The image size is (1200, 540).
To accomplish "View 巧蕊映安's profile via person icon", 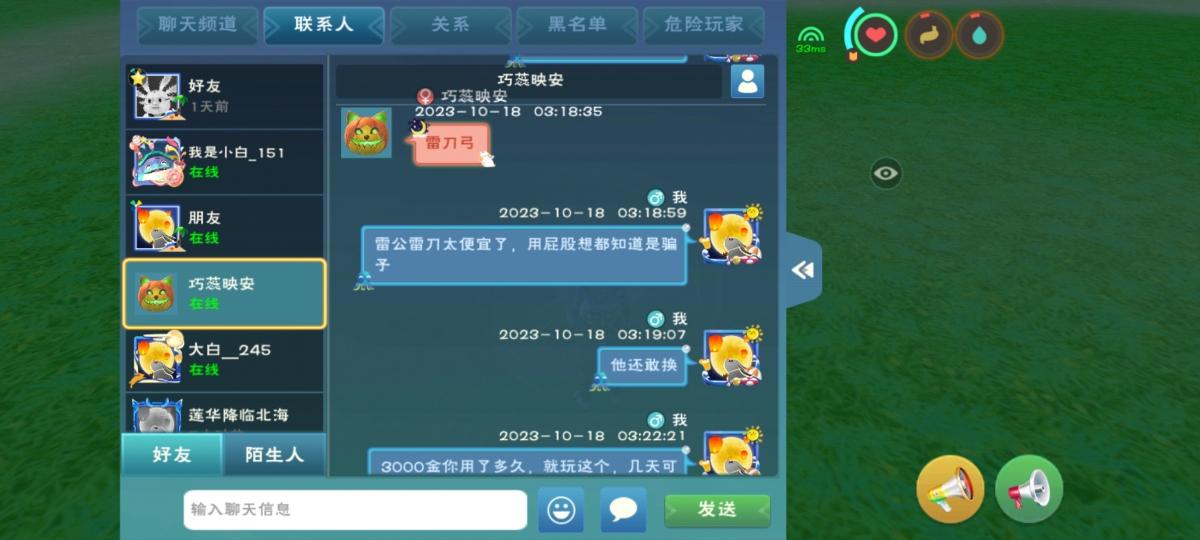I will pos(747,81).
